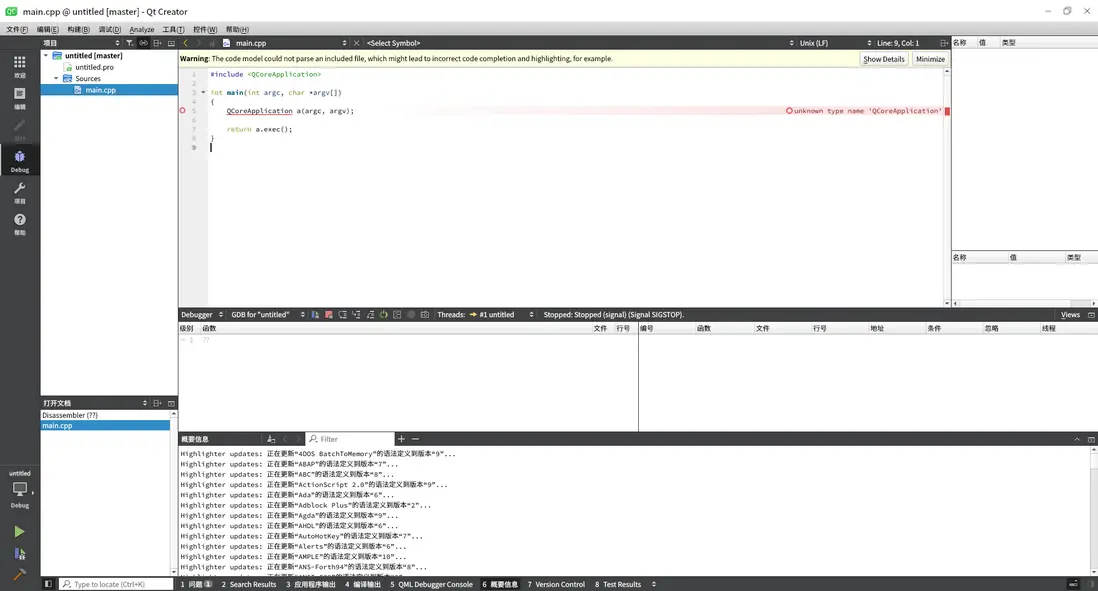Open the 文件(F) menu
Screen dimensions: 1098x591
tap(17, 29)
